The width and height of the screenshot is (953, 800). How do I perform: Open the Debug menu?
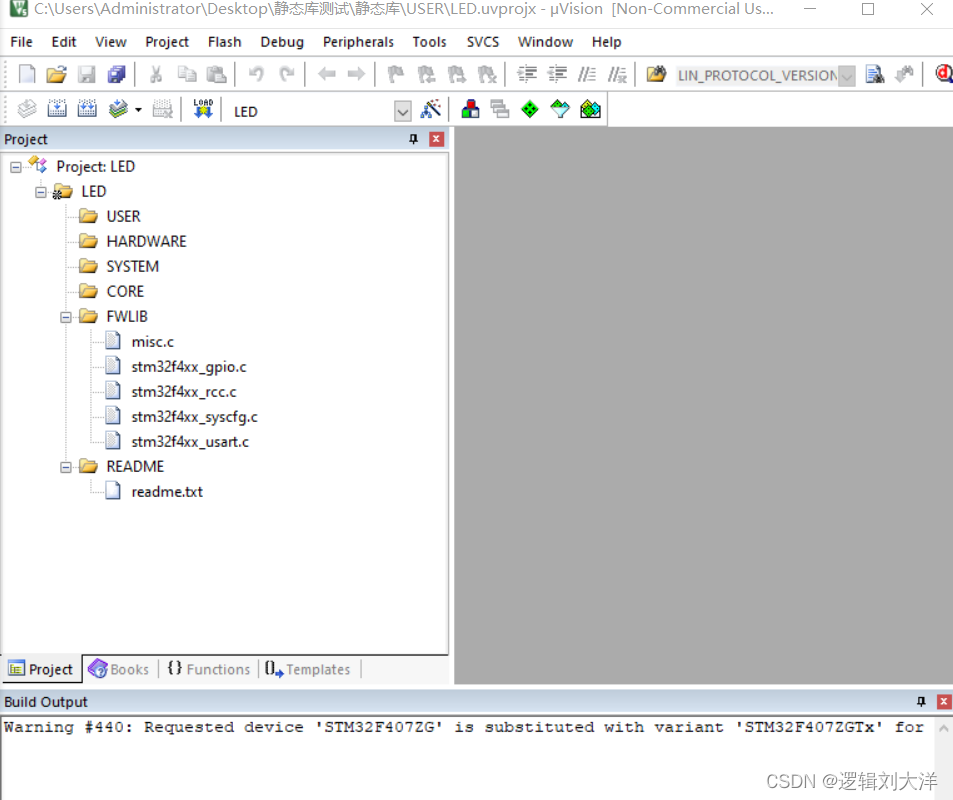[282, 42]
